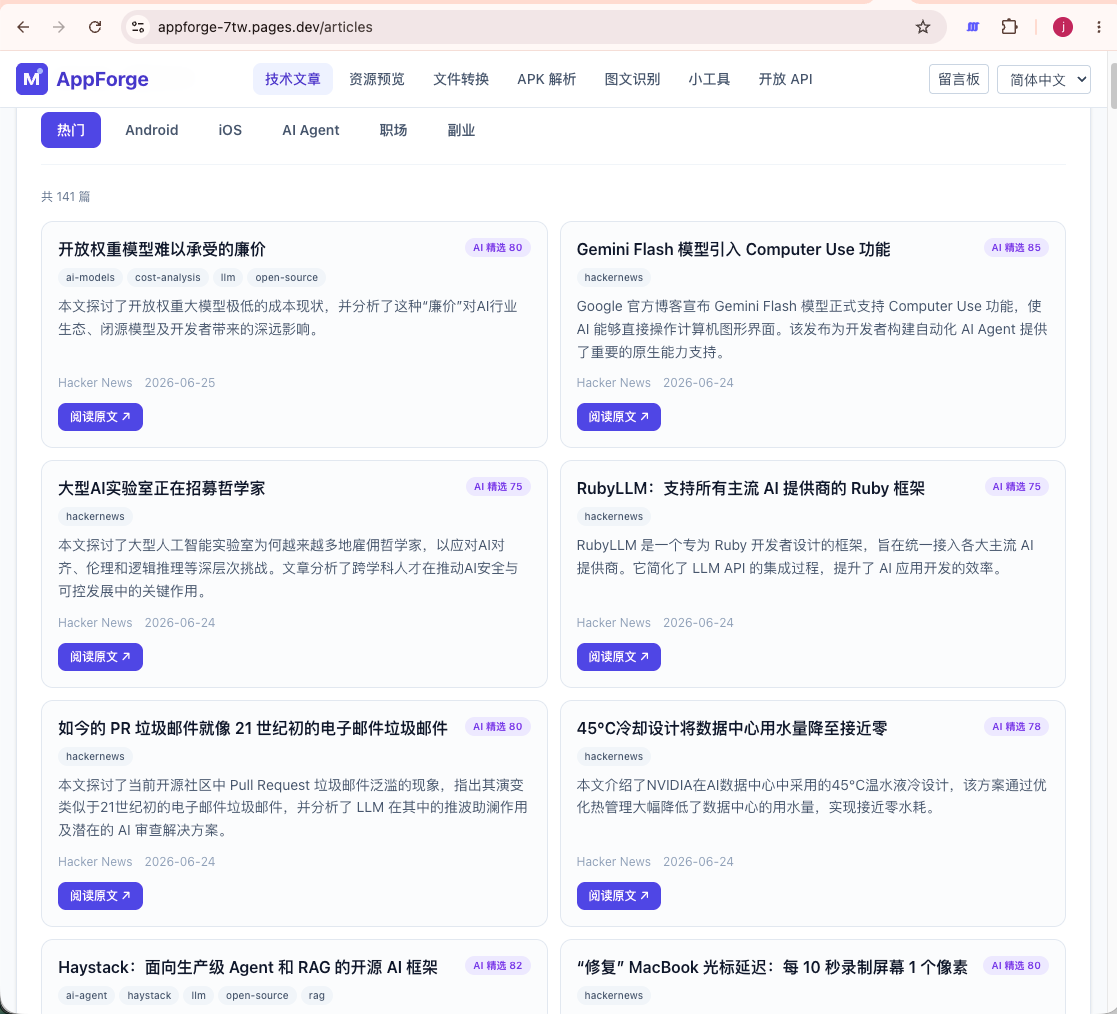Viewport: 1117px width, 1014px height.
Task: Click 阅读原文 for 45°C冷却设计 article
Action: click(618, 896)
